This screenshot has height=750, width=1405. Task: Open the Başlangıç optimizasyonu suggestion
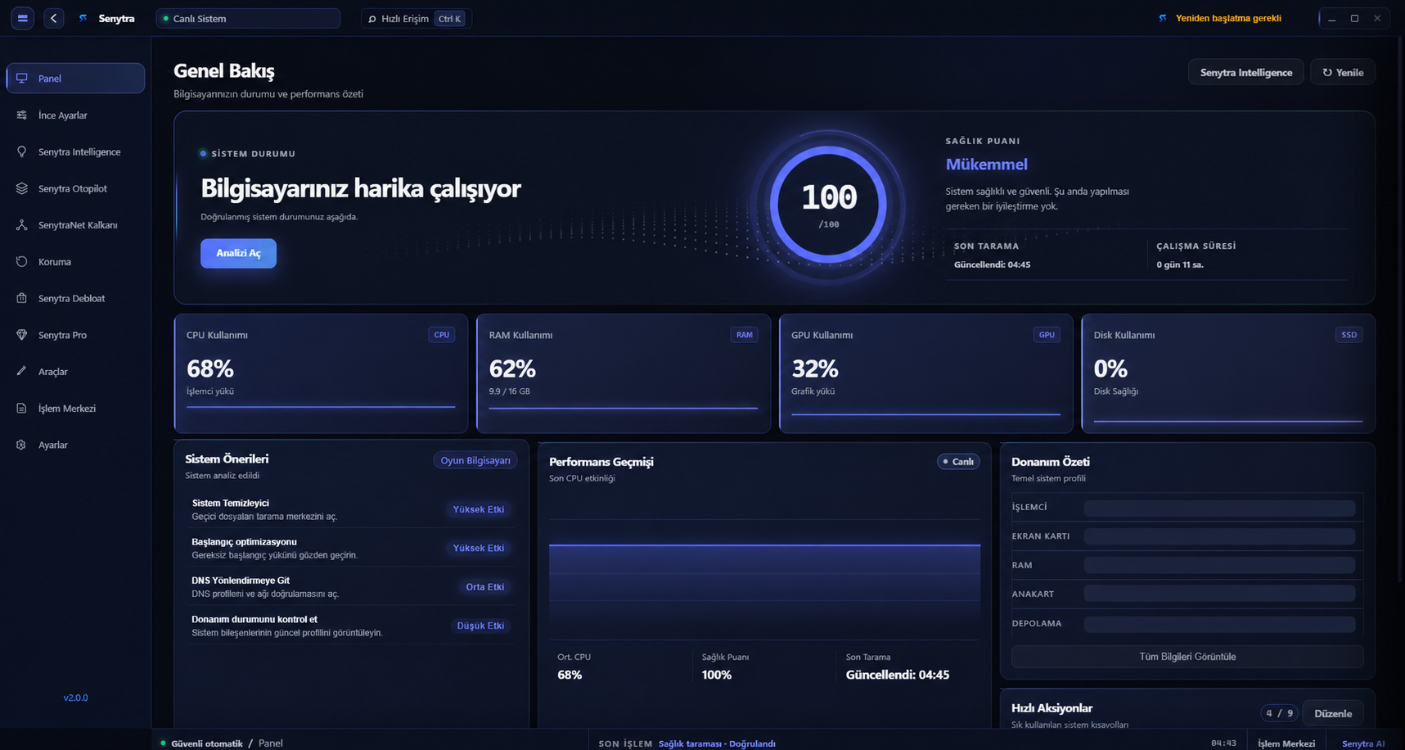pos(351,548)
